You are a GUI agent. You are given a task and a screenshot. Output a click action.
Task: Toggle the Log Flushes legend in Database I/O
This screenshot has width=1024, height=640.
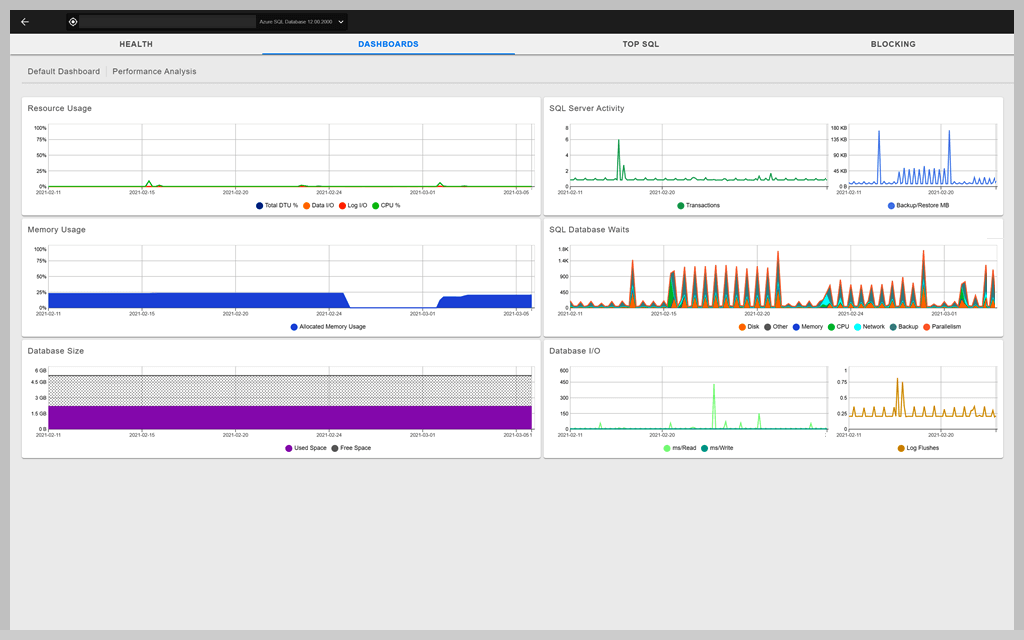pos(918,446)
